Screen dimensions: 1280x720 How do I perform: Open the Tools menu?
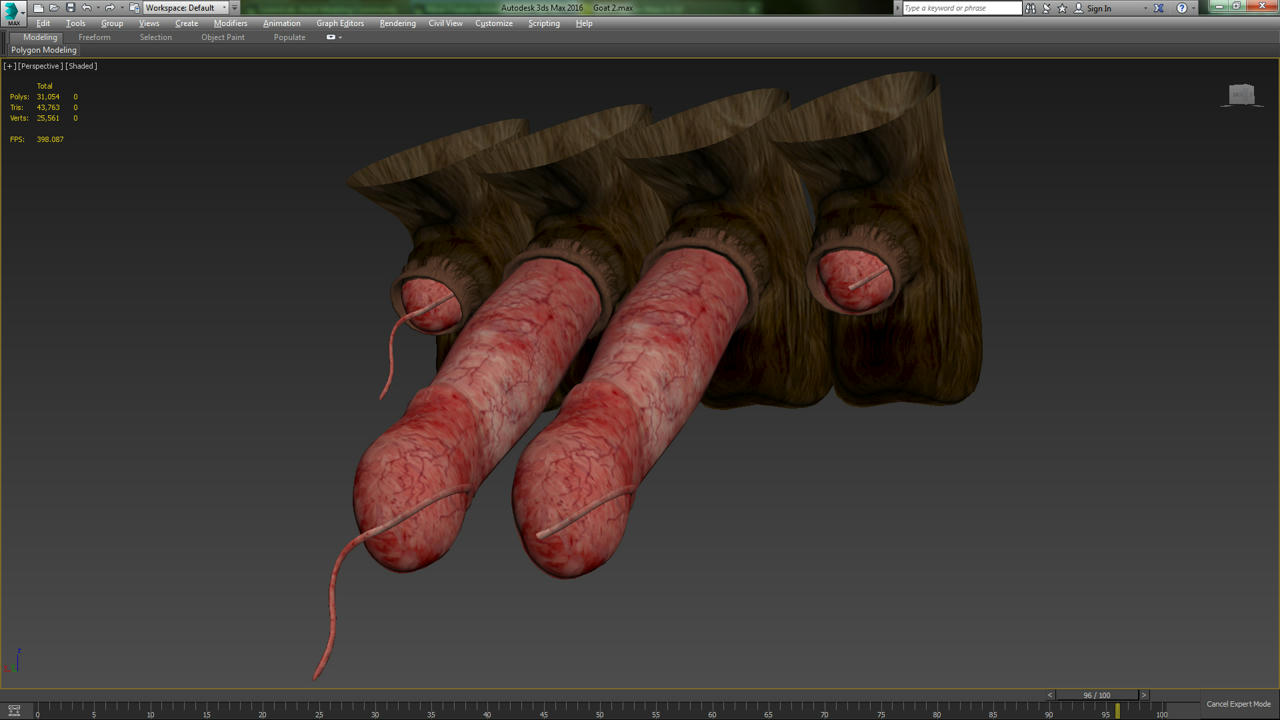pyautogui.click(x=76, y=23)
